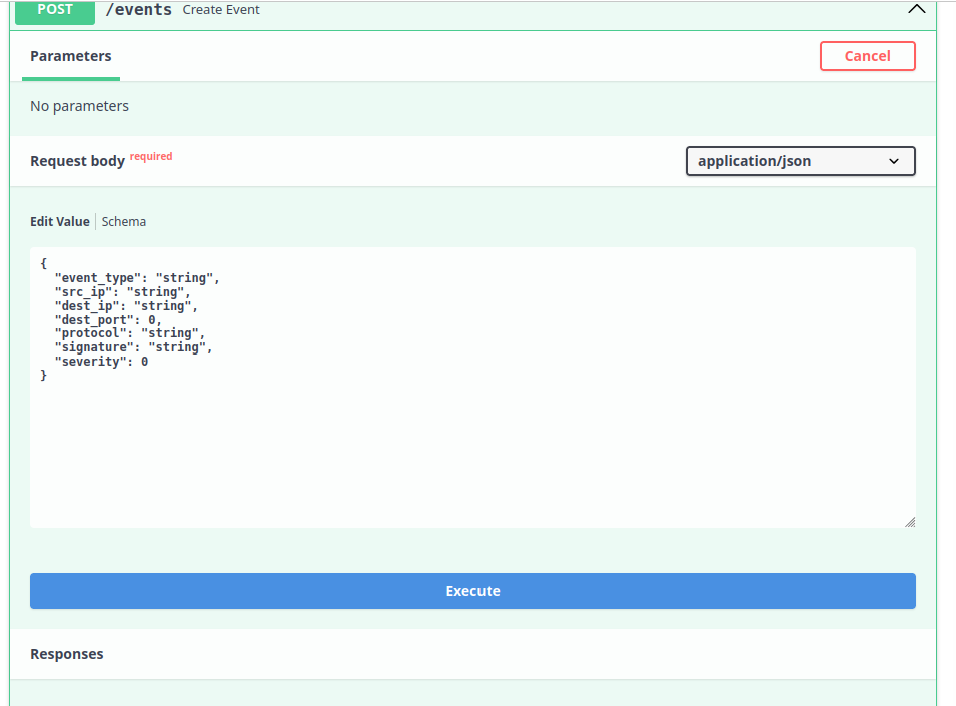Screen dimensions: 956x706
Task: Click the "severity" line in JSON body
Action: (101, 362)
